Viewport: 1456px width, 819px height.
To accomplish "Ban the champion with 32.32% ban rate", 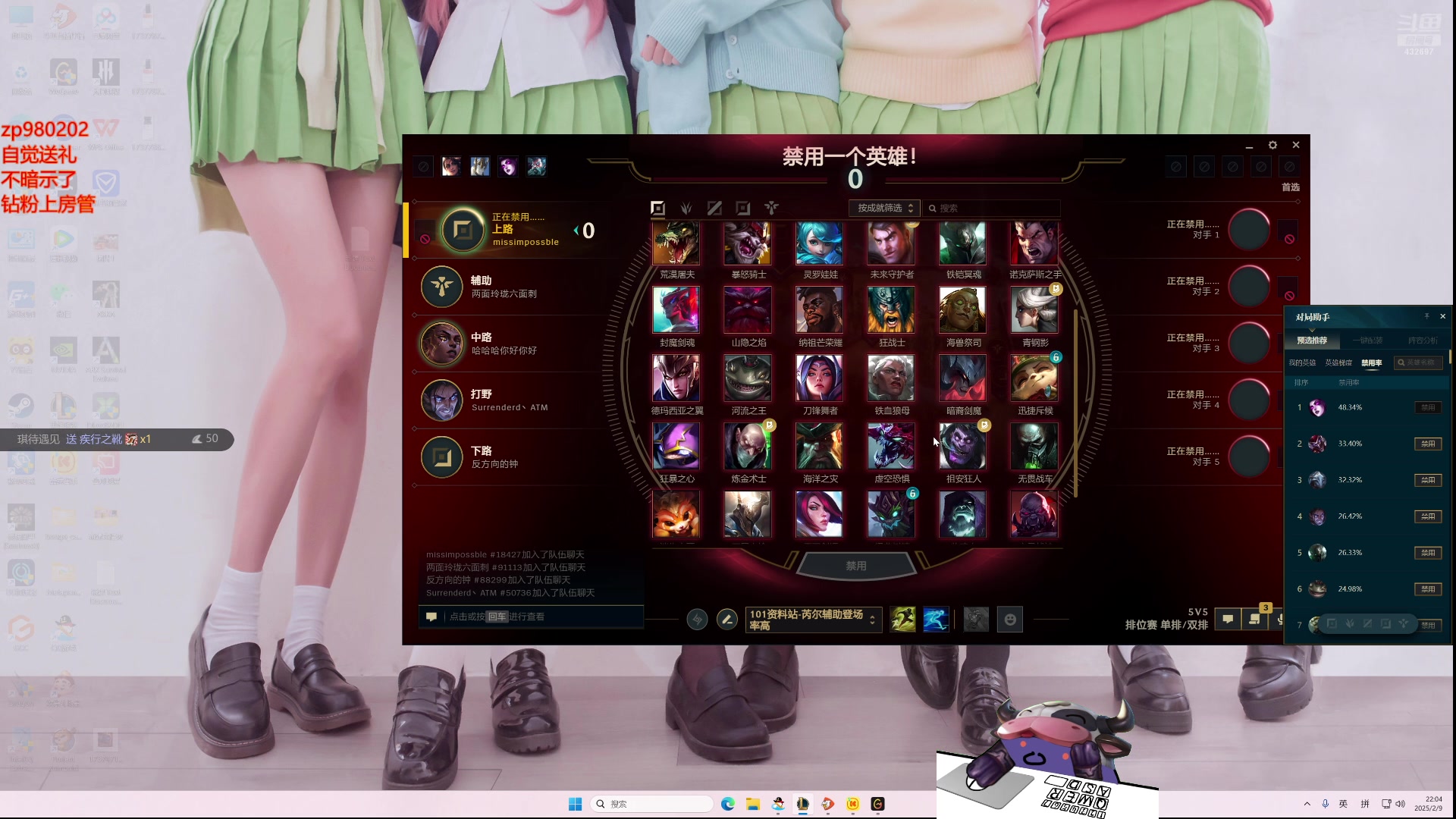I will pos(1428,480).
